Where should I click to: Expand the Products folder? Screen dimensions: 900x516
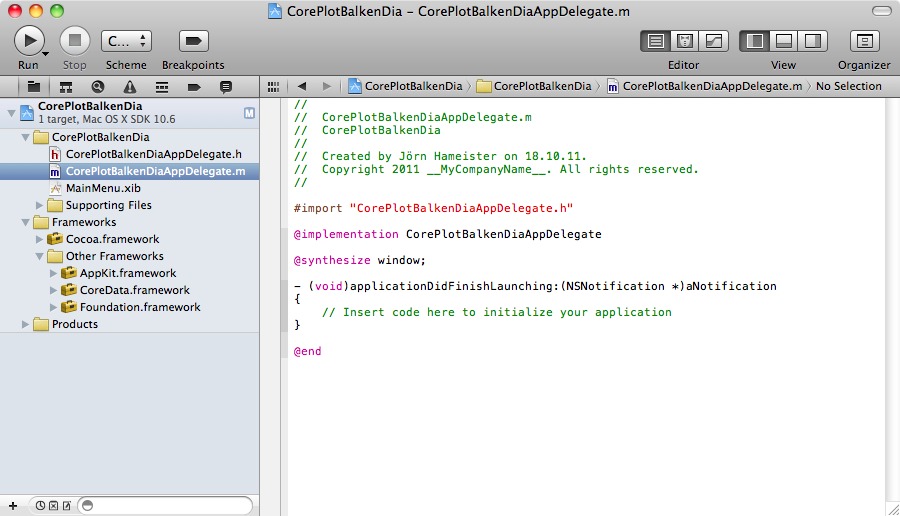[x=26, y=324]
